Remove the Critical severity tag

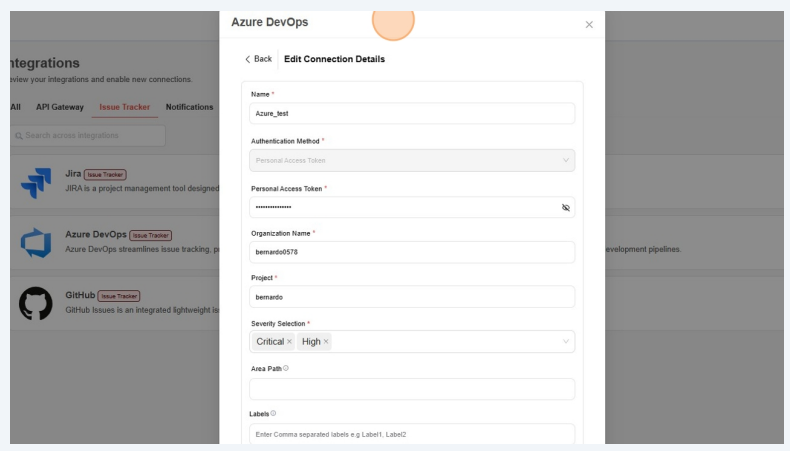point(290,342)
